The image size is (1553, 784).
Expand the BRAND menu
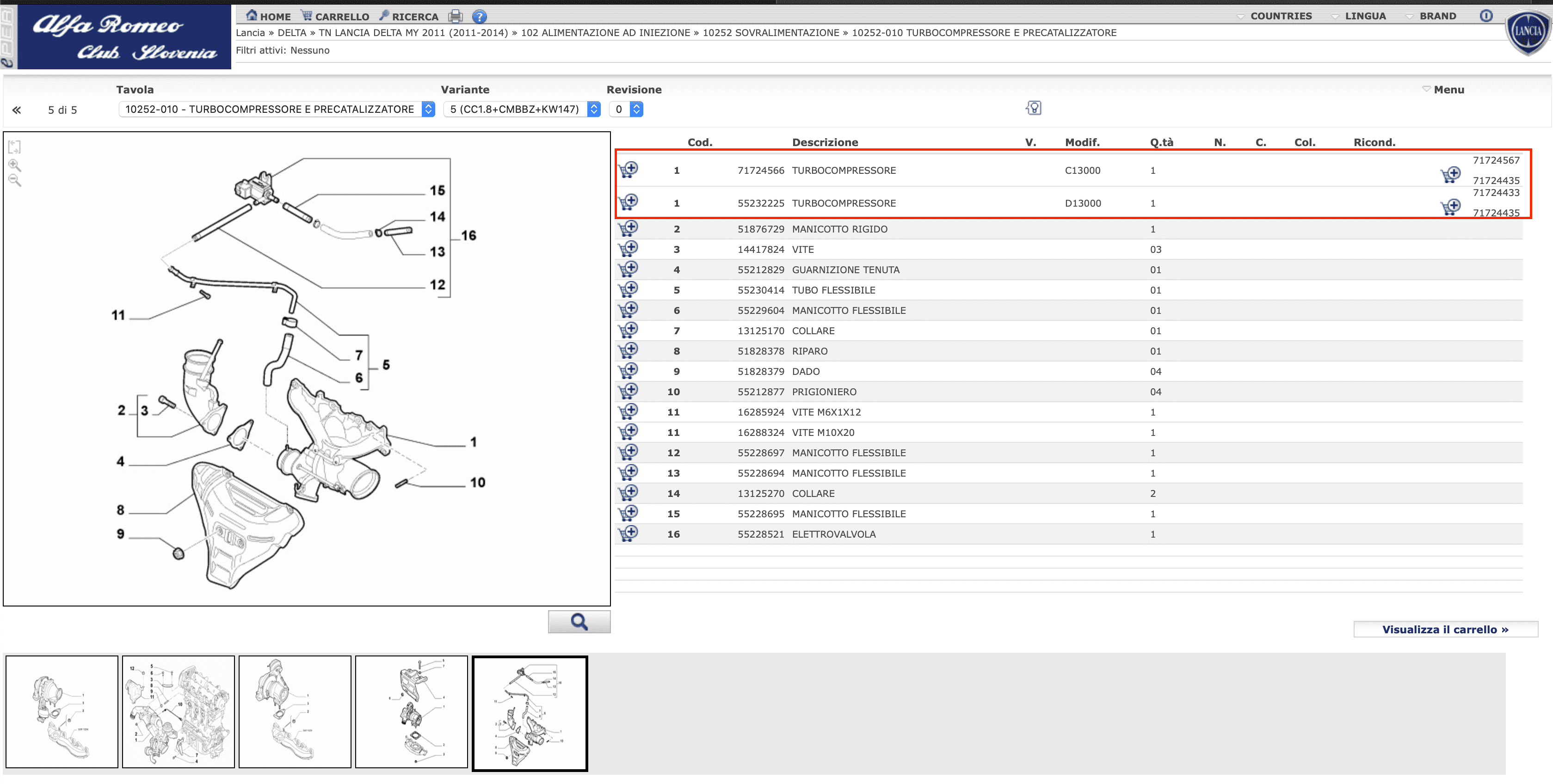pos(1430,16)
